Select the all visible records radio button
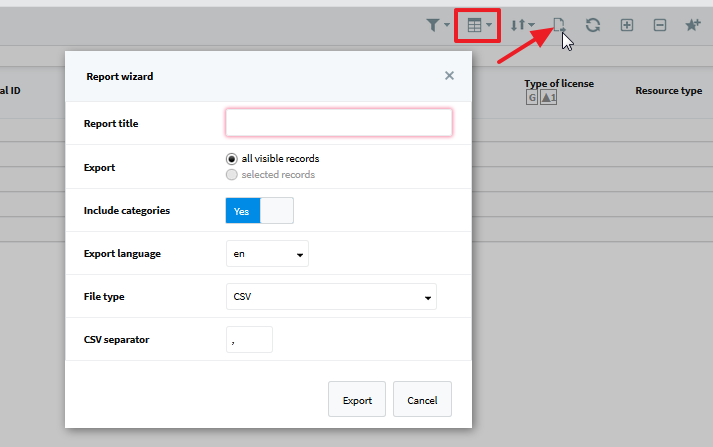Viewport: 713px width, 447px height. (x=231, y=159)
